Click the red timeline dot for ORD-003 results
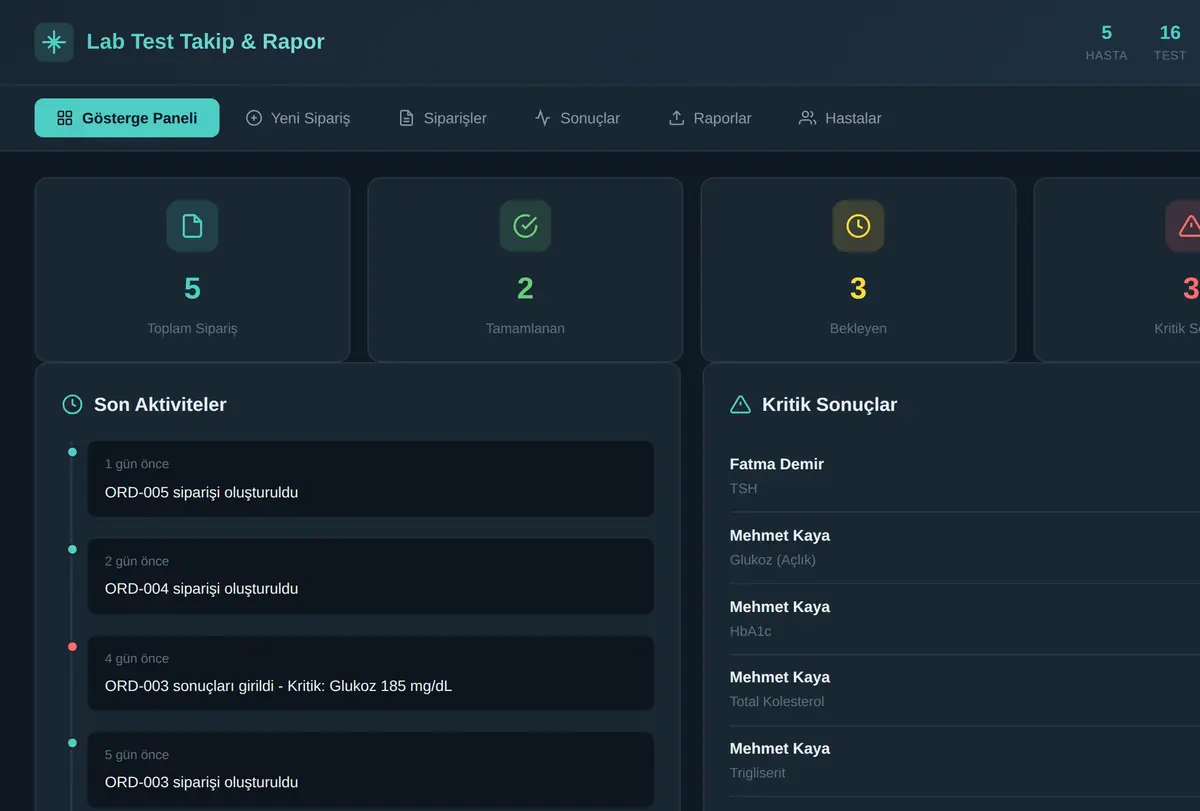 click(x=72, y=647)
